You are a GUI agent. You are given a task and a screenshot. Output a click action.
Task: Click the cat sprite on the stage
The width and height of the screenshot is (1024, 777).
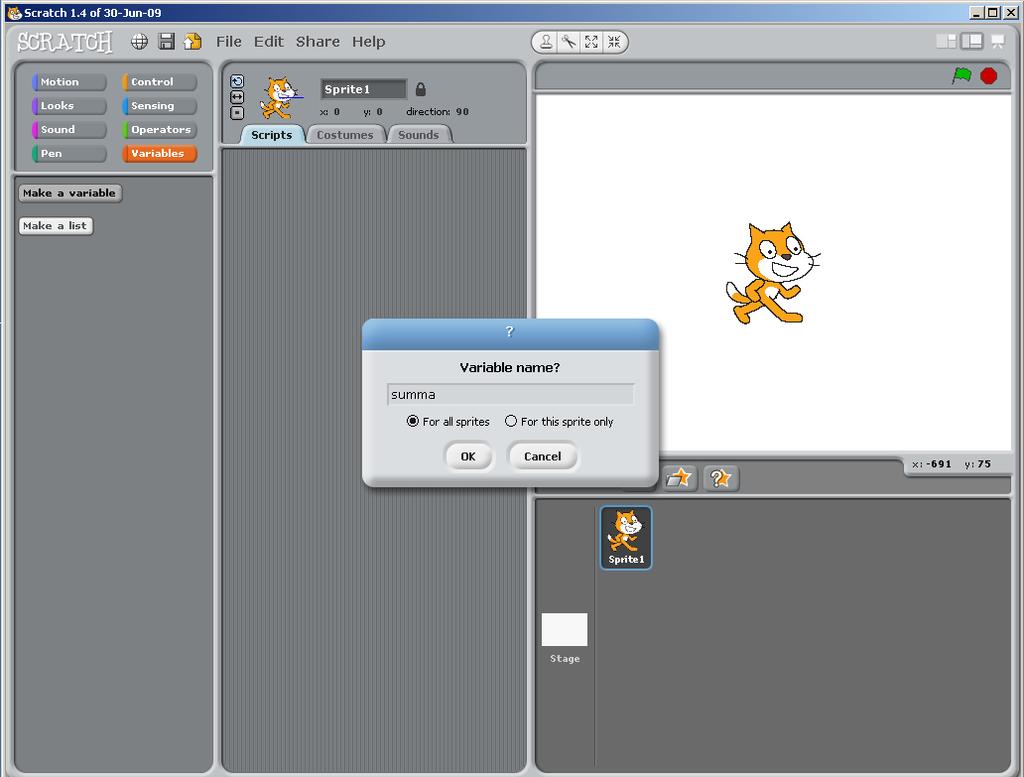773,273
